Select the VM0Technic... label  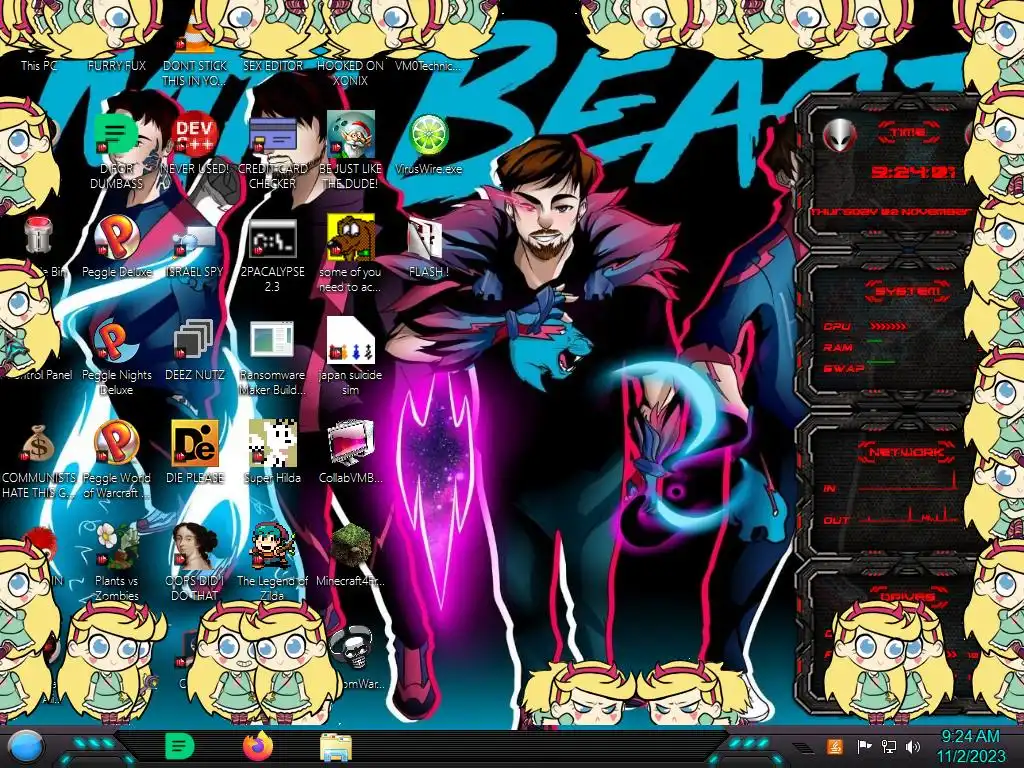pos(428,65)
